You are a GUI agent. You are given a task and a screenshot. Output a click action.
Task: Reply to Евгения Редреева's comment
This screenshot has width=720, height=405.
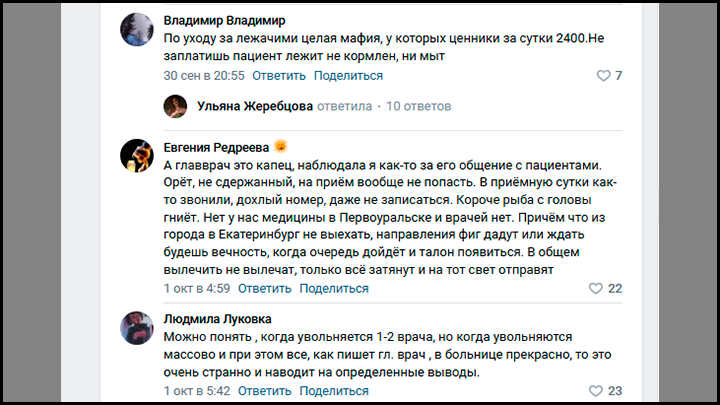(265, 288)
